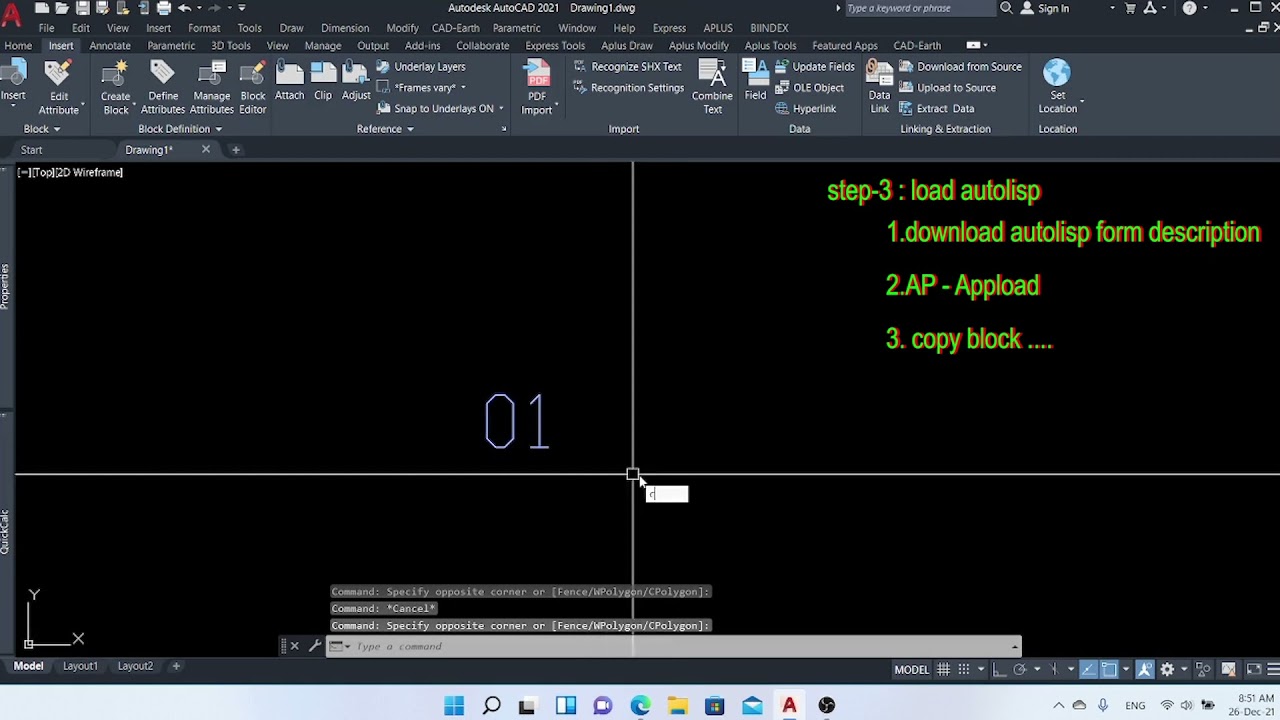Open Microsoft Edge from the taskbar

point(640,706)
